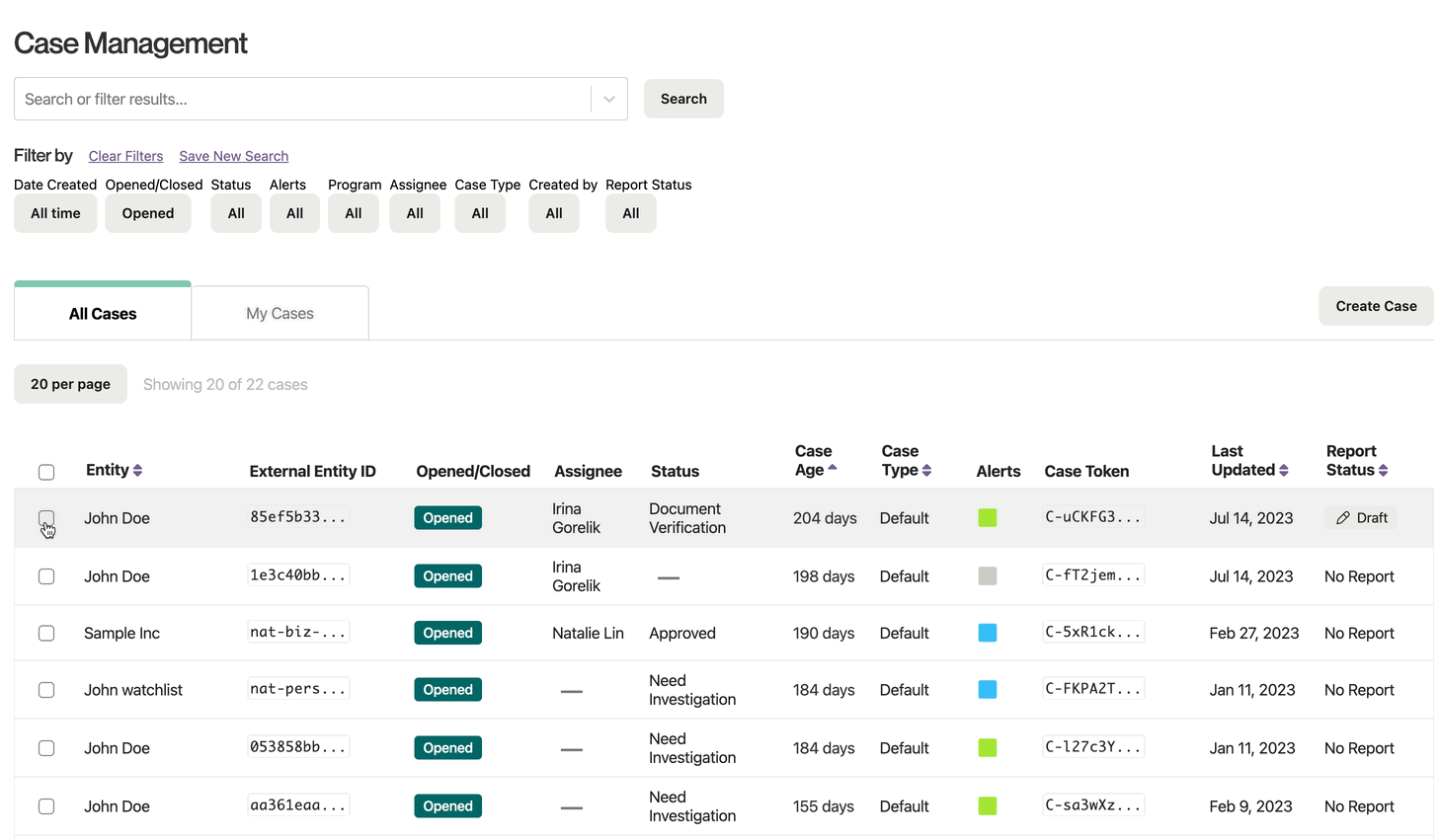This screenshot has height=840, width=1440.
Task: Open the Report Status filter dropdown
Action: coord(631,213)
